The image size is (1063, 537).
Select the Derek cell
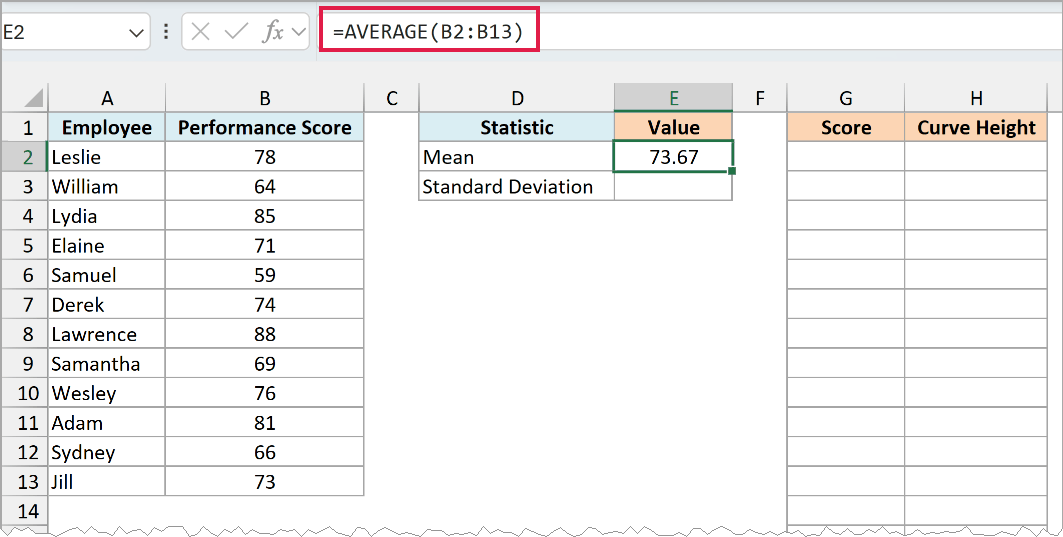[x=106, y=304]
